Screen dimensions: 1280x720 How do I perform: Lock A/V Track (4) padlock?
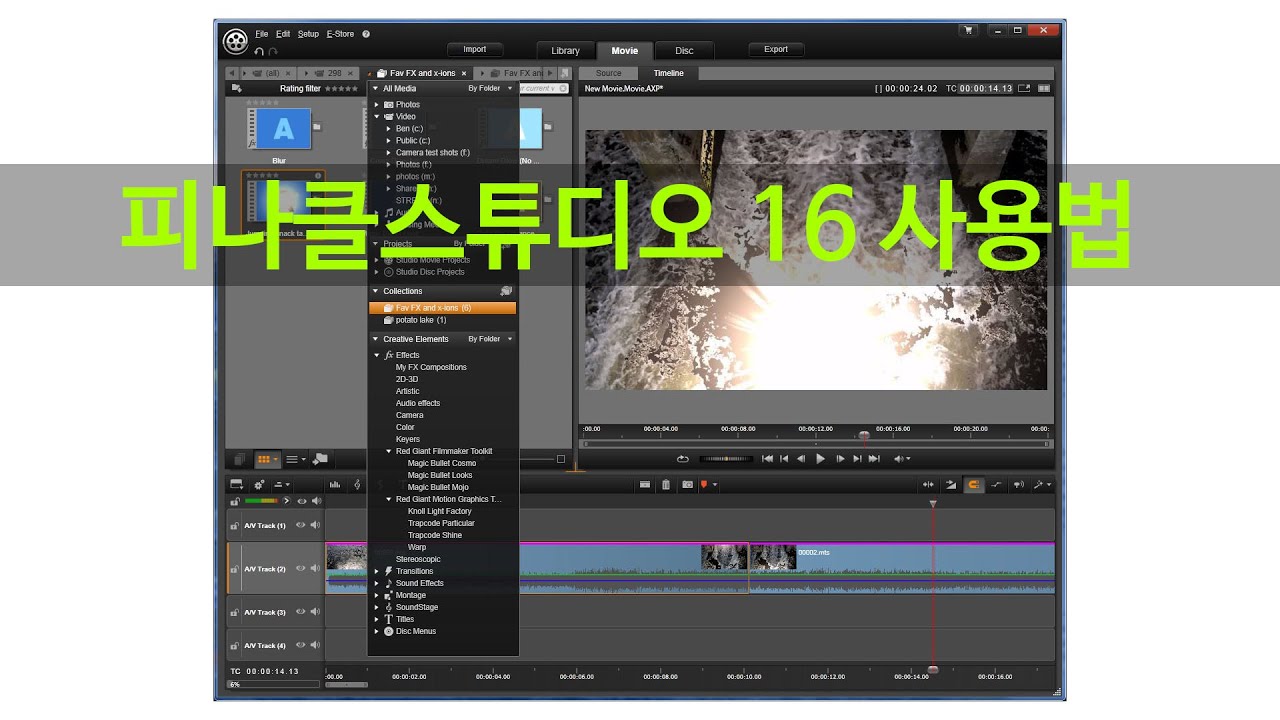click(235, 646)
